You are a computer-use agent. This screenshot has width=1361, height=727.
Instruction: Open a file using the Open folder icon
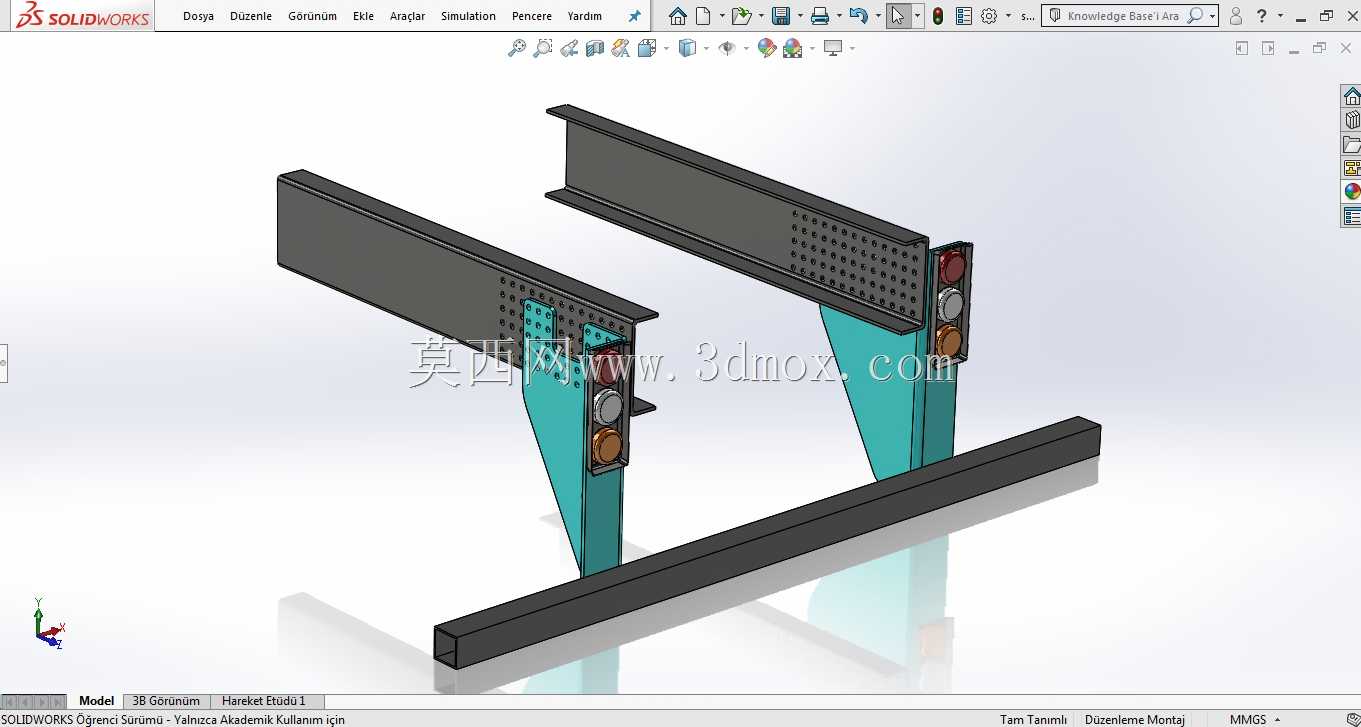[740, 16]
